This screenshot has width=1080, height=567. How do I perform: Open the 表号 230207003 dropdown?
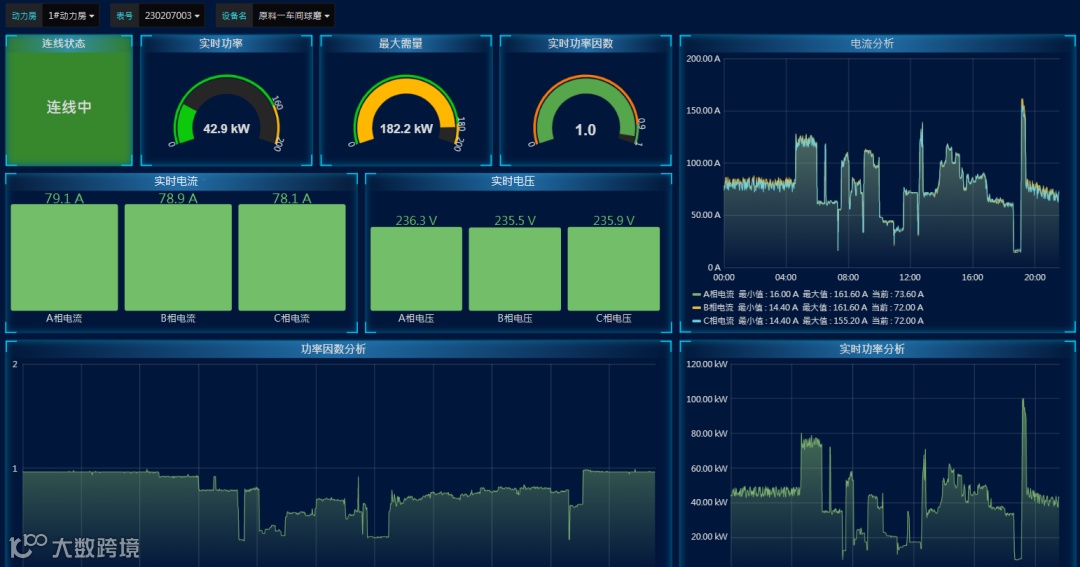click(172, 15)
